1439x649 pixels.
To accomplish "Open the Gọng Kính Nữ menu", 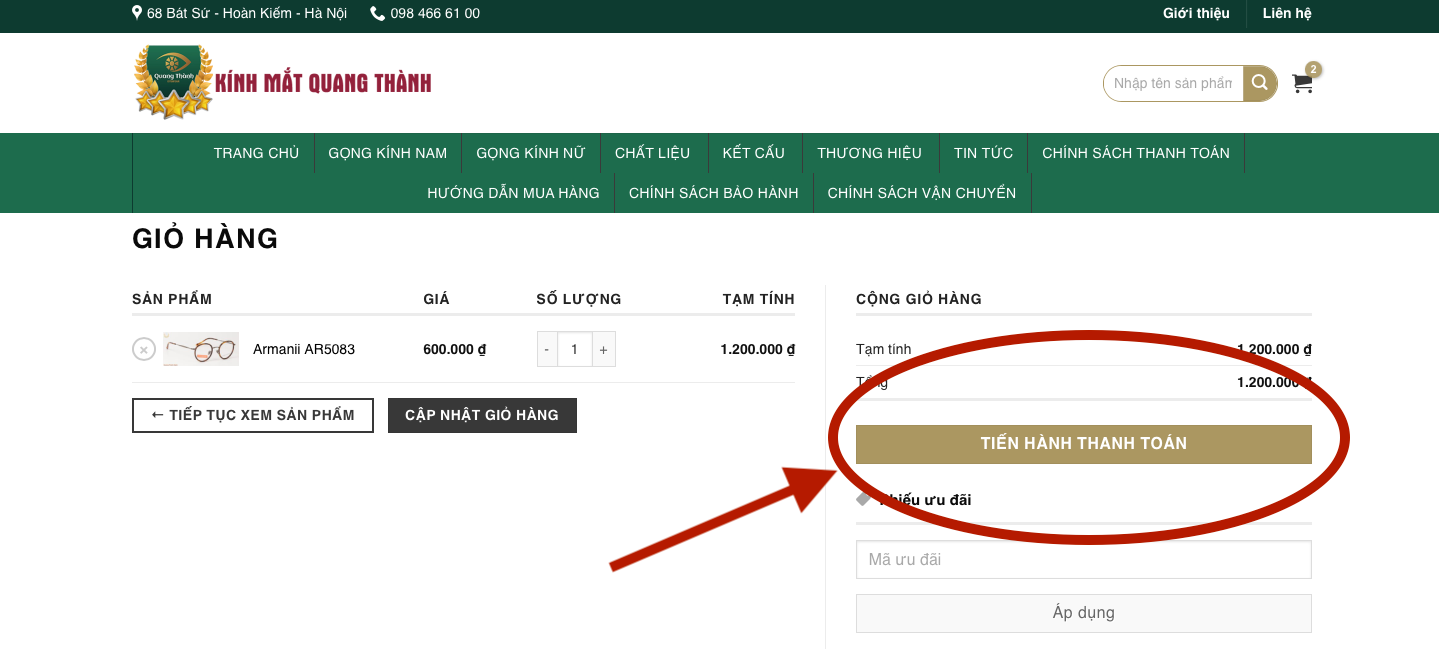I will 530,153.
